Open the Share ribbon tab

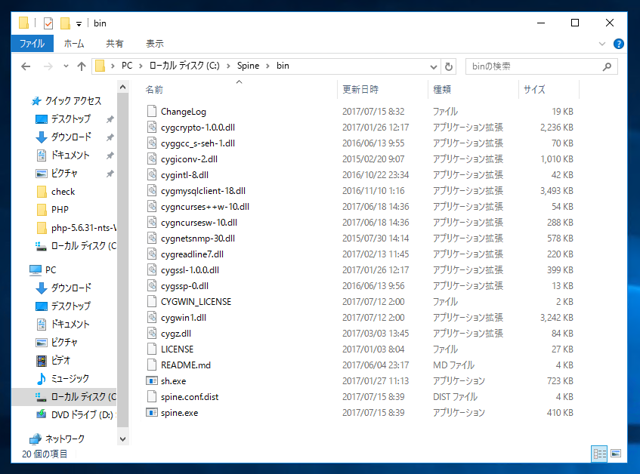115,44
